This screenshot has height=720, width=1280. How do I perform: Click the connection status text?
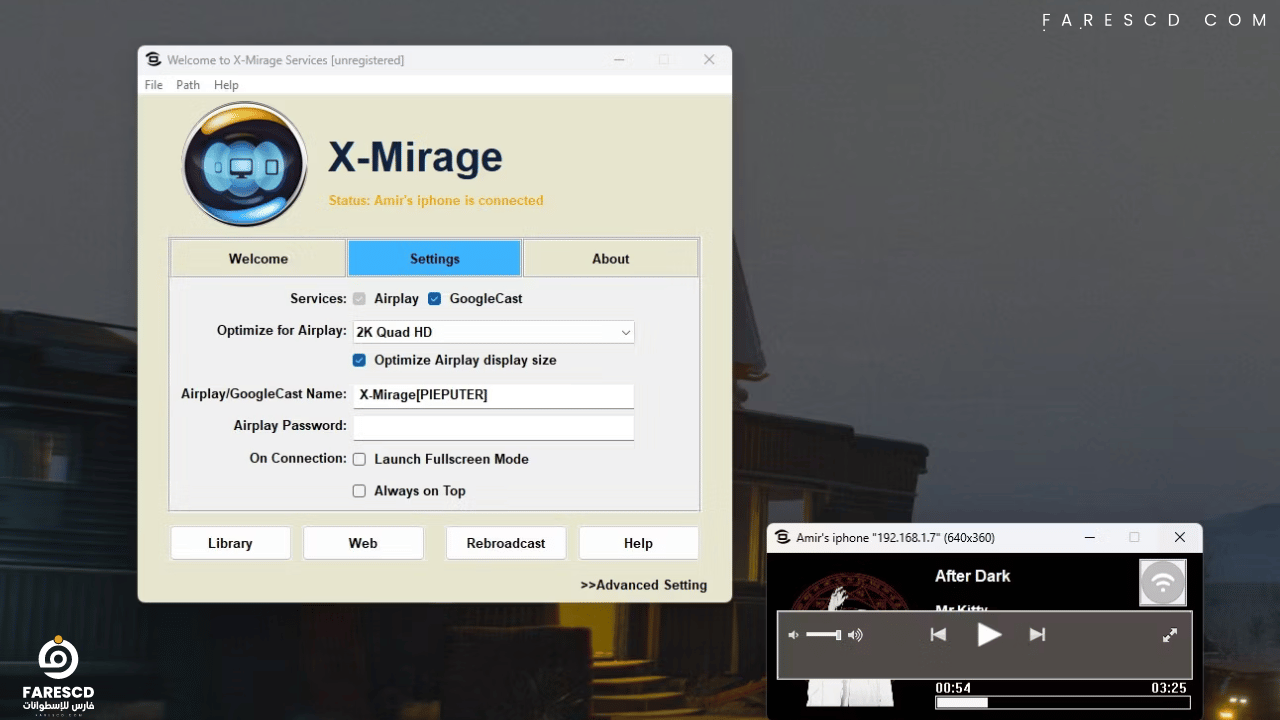436,200
